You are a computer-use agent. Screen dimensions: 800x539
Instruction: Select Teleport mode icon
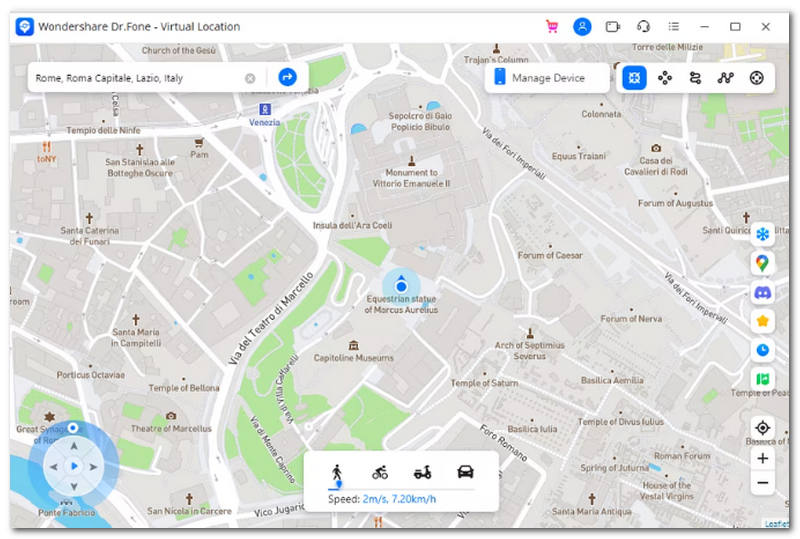634,78
